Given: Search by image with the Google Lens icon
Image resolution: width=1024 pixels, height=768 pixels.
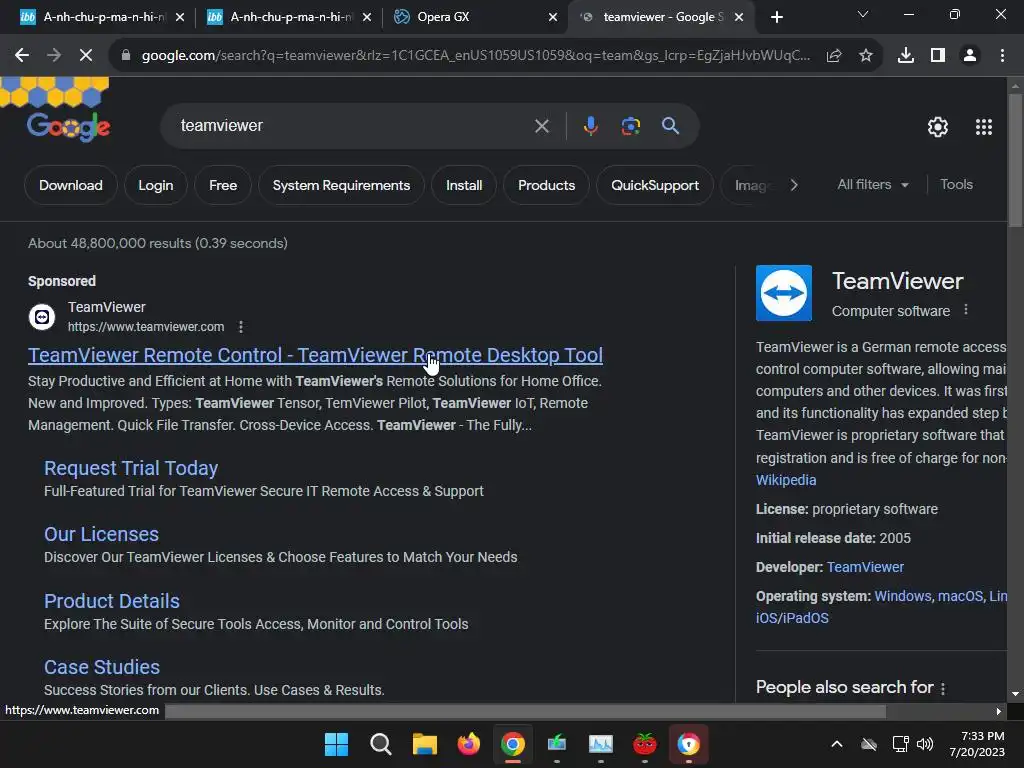Looking at the screenshot, I should tap(630, 126).
